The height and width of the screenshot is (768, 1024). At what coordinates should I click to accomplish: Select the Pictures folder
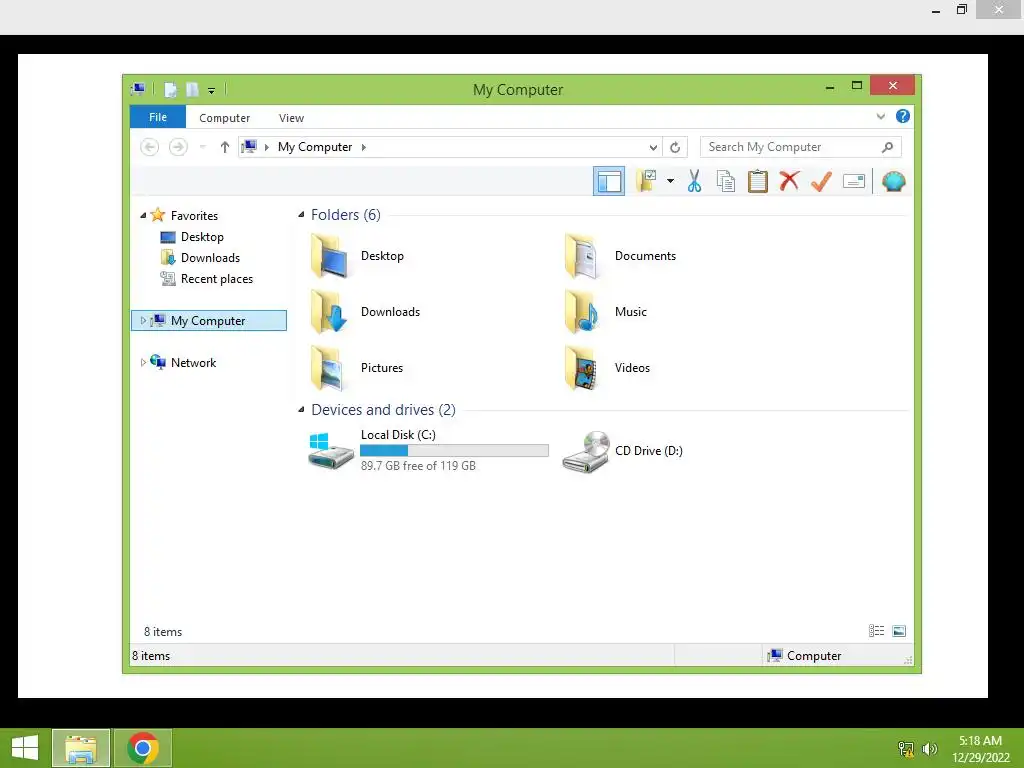coord(357,368)
